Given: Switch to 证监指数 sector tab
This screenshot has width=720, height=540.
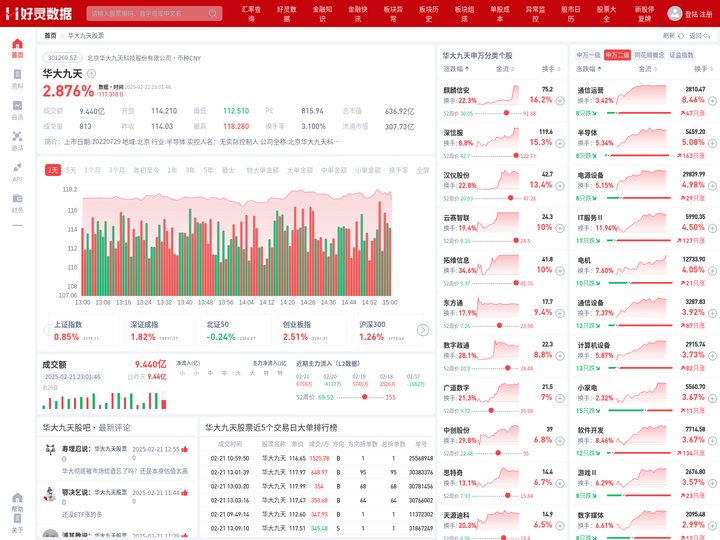Looking at the screenshot, I should (x=681, y=55).
